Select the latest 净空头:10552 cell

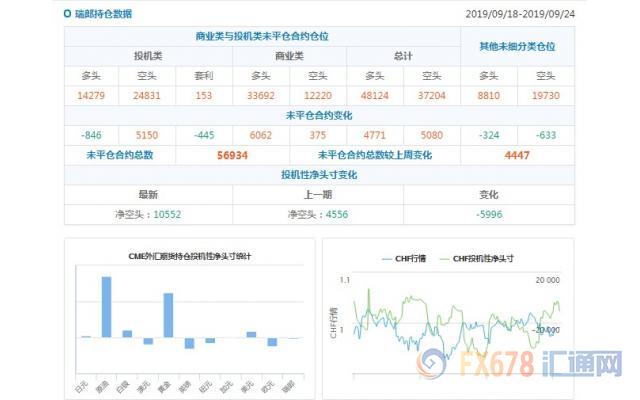[x=148, y=214]
